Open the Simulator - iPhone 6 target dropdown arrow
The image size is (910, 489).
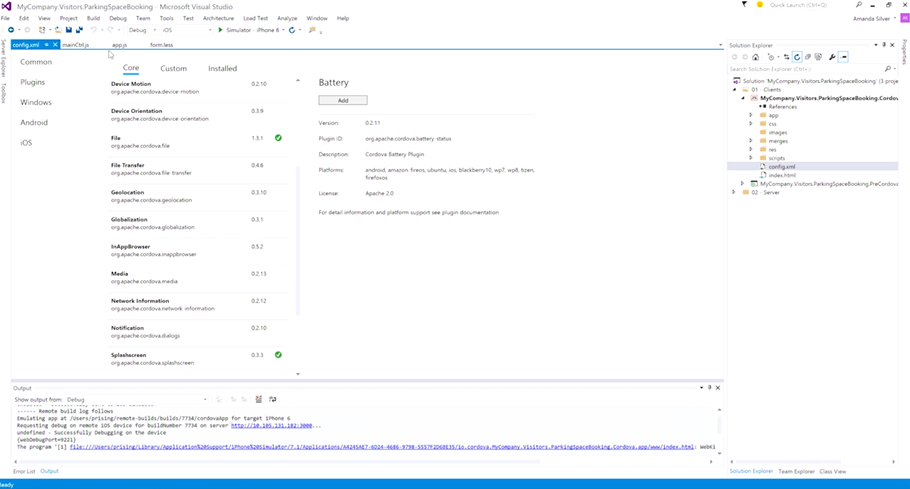[x=283, y=30]
